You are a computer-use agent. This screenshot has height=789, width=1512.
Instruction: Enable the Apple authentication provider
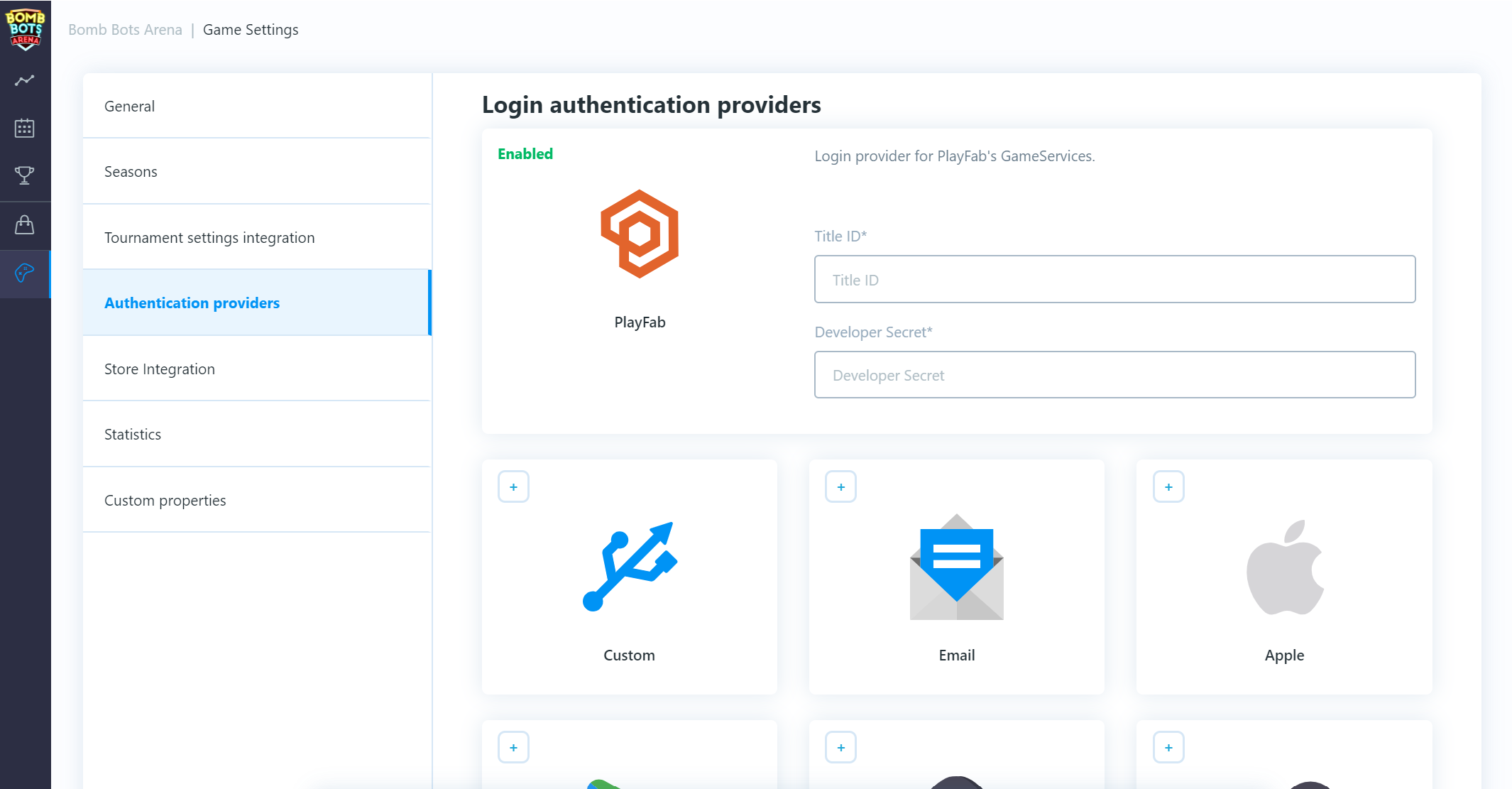pos(1169,487)
